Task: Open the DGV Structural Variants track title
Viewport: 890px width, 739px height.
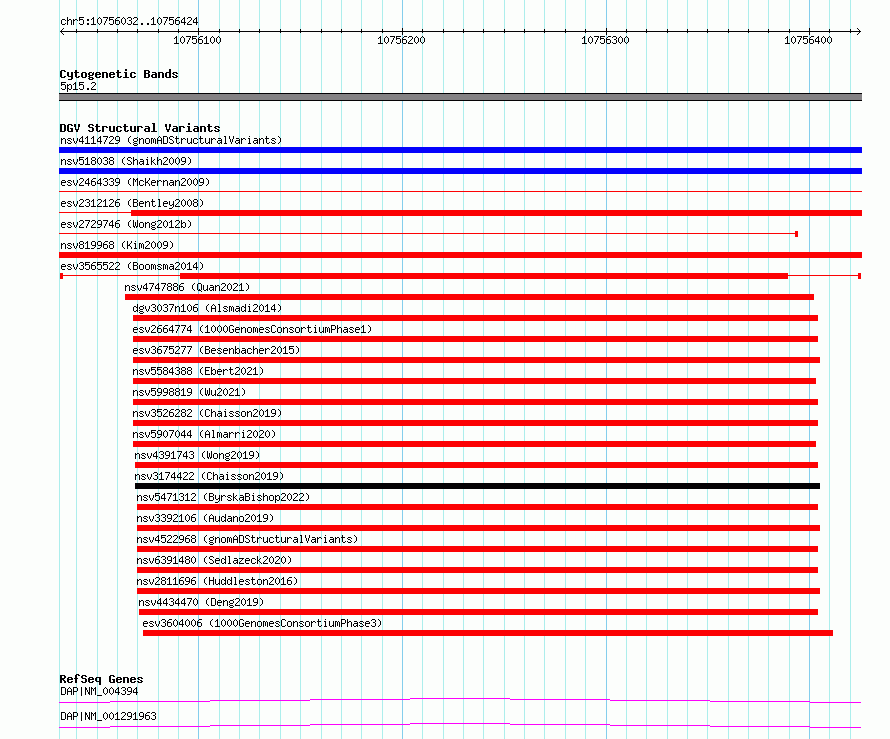Action: click(x=140, y=128)
